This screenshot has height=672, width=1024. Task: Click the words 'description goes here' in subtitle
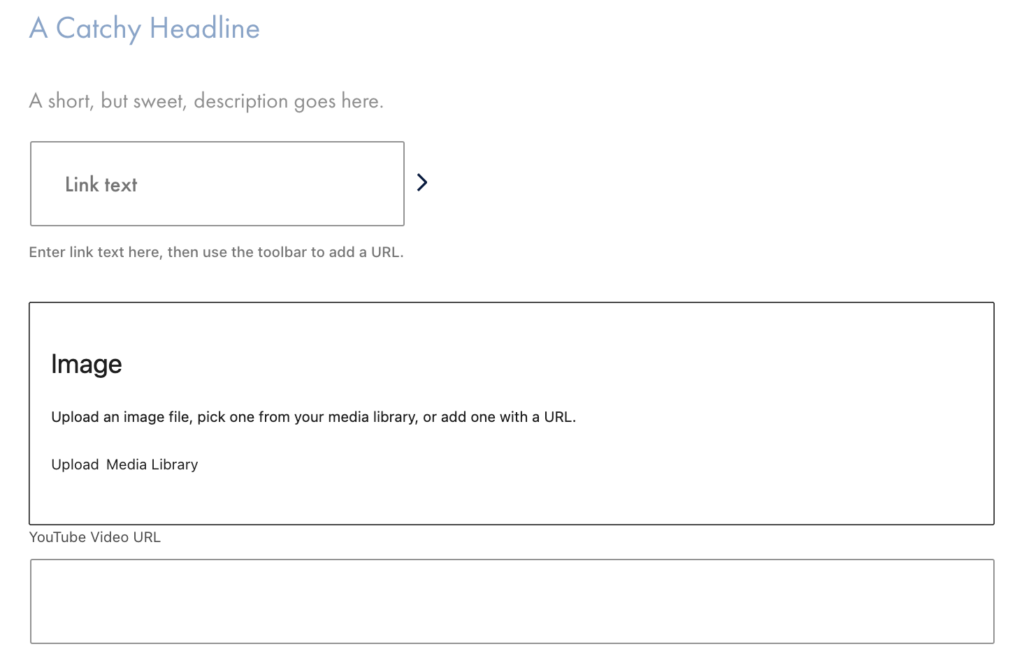pos(288,101)
